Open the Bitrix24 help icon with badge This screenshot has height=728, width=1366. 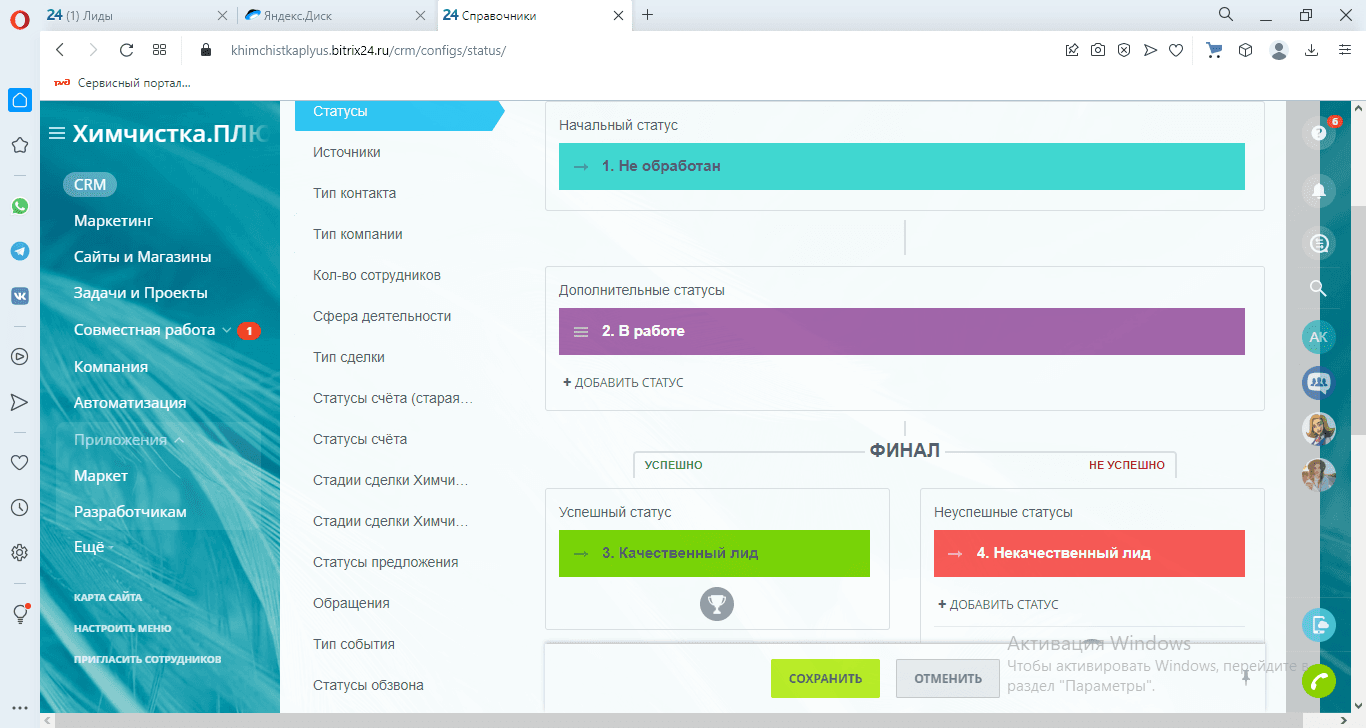pos(1319,135)
